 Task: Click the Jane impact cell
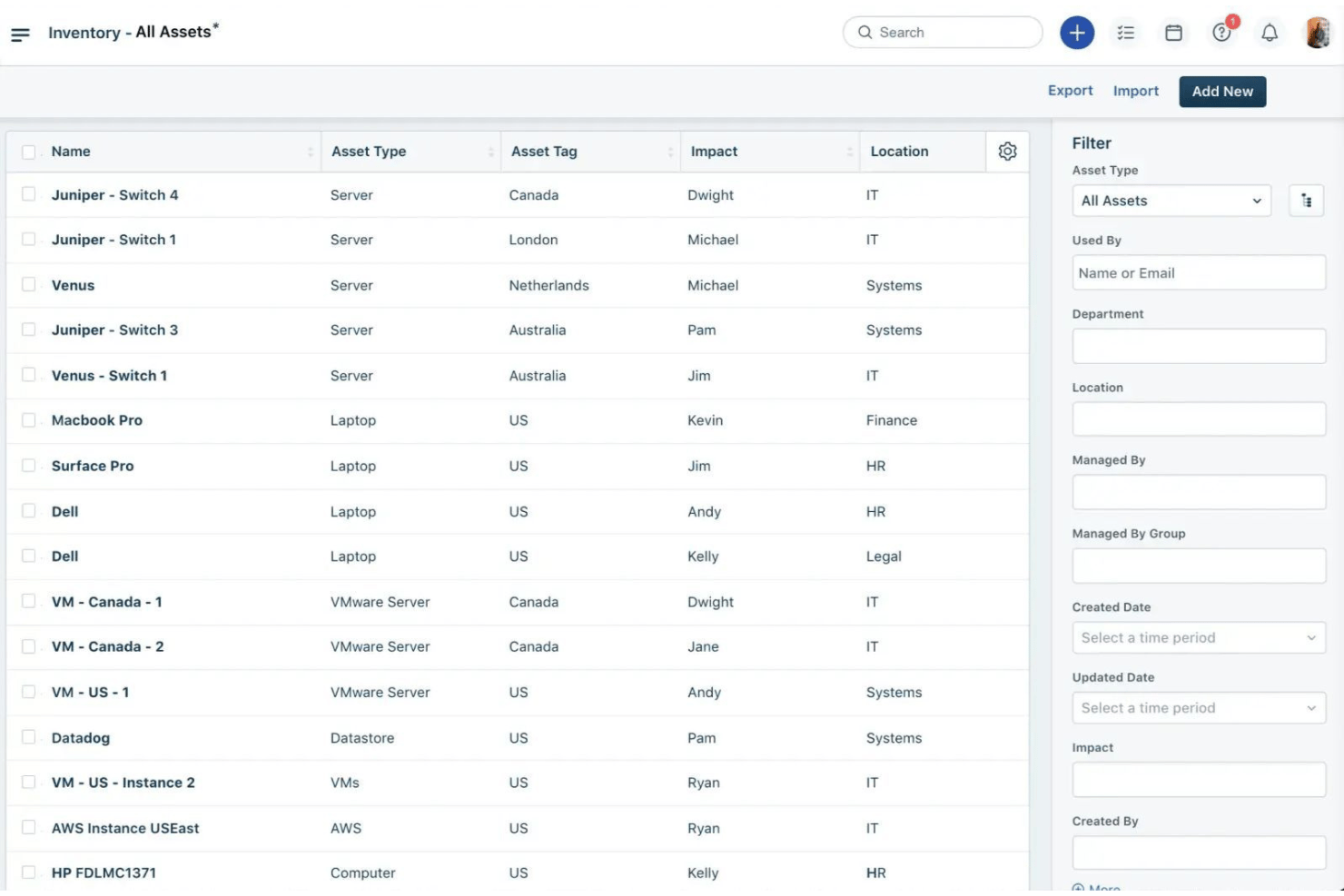click(x=703, y=647)
